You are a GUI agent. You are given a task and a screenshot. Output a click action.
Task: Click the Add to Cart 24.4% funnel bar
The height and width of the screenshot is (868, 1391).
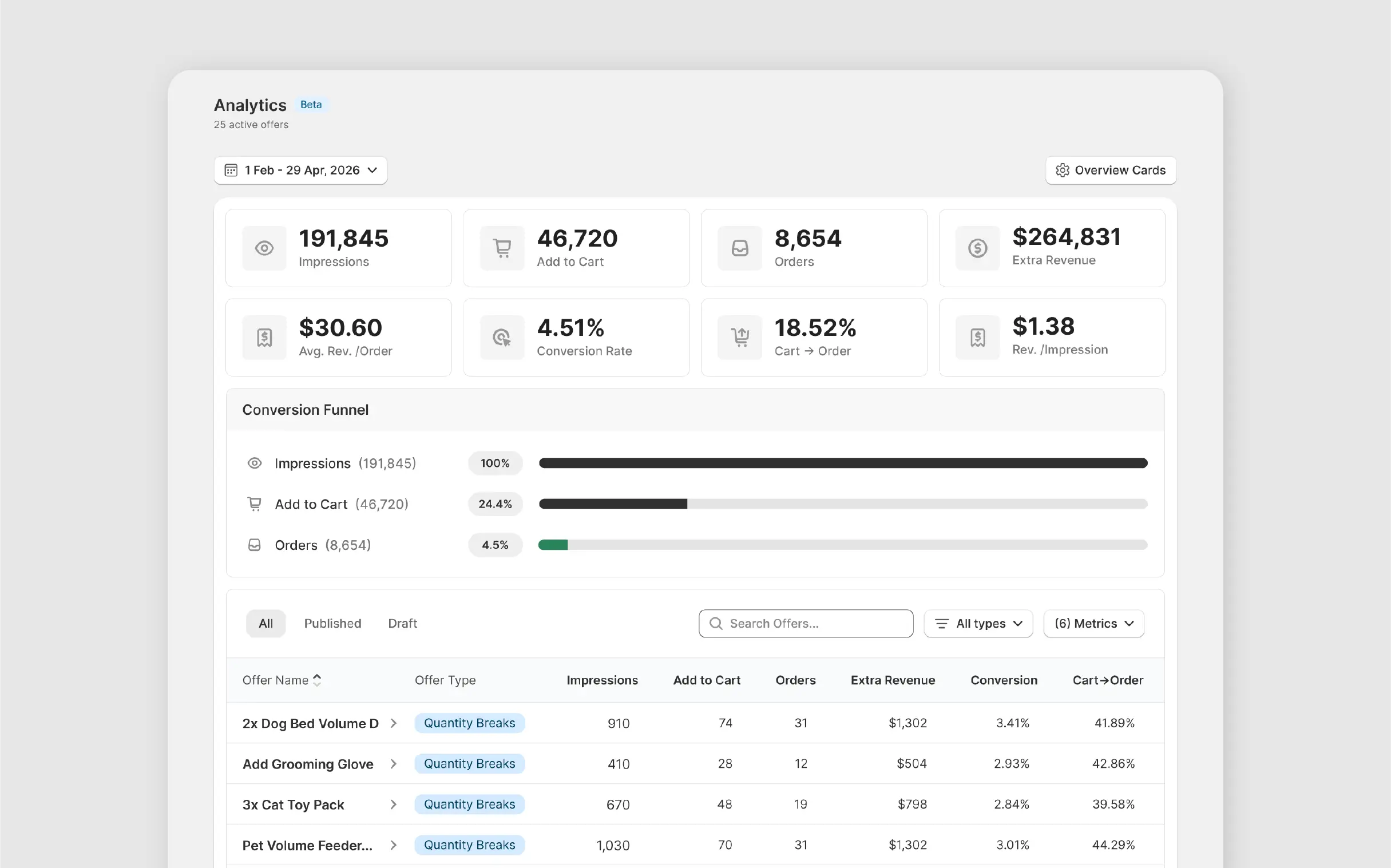(x=613, y=504)
